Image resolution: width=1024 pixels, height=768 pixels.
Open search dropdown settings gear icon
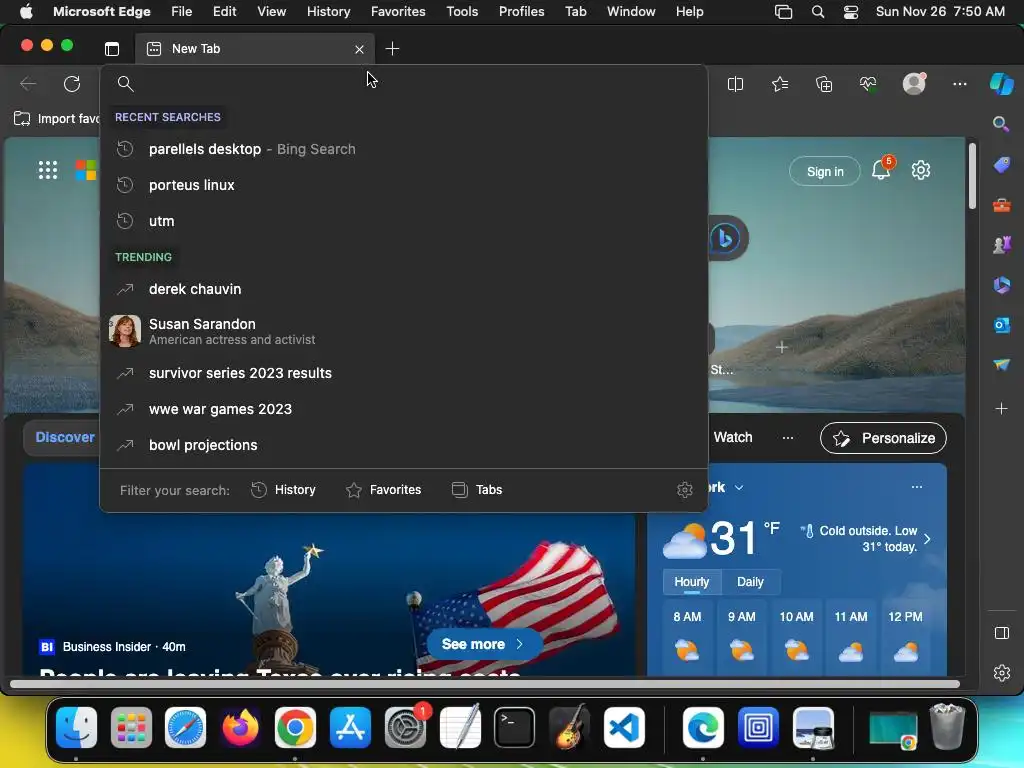point(684,490)
